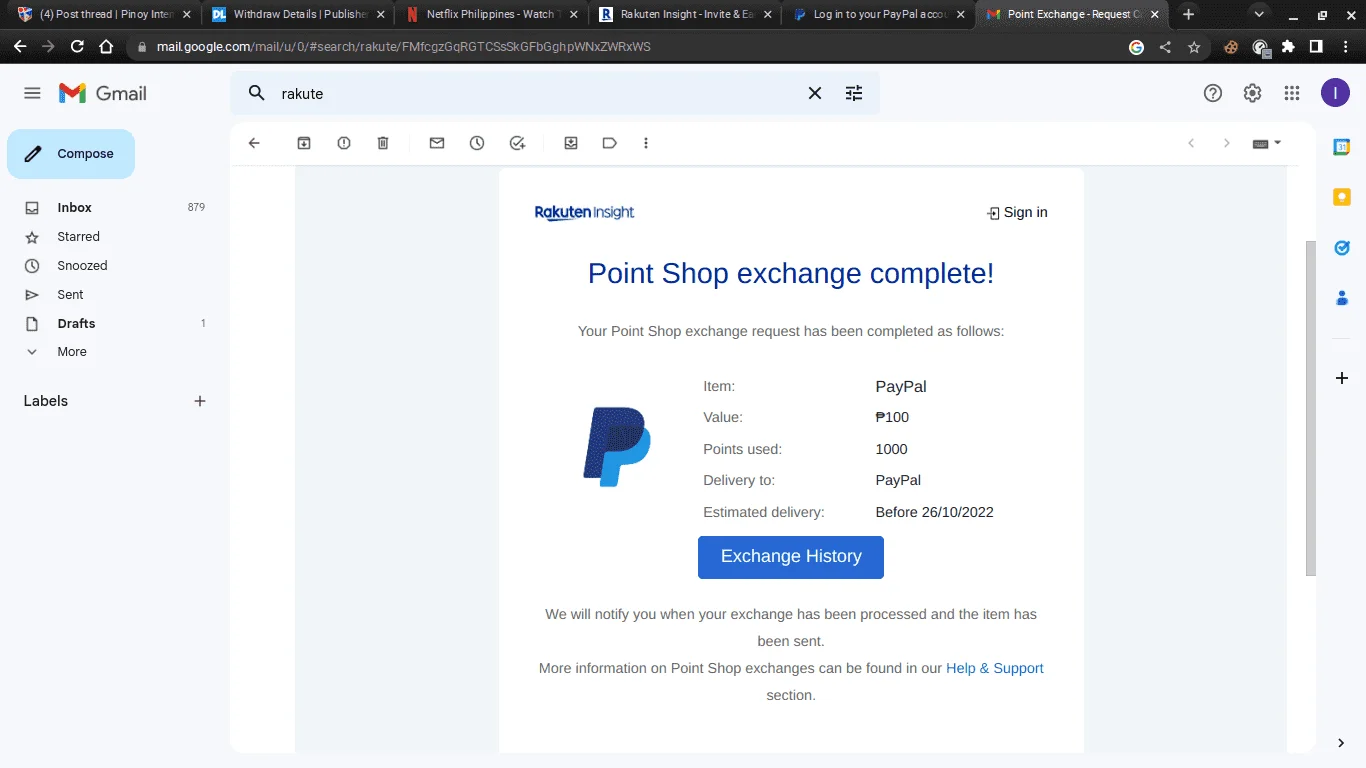The height and width of the screenshot is (768, 1366).
Task: Snooze this email
Action: click(x=477, y=143)
